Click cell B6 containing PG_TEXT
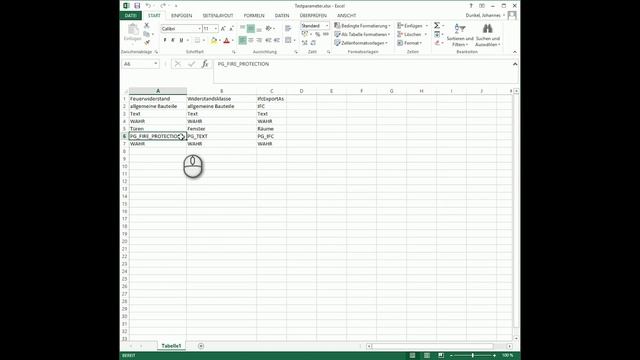Screen dimensions: 640x360 [222, 136]
